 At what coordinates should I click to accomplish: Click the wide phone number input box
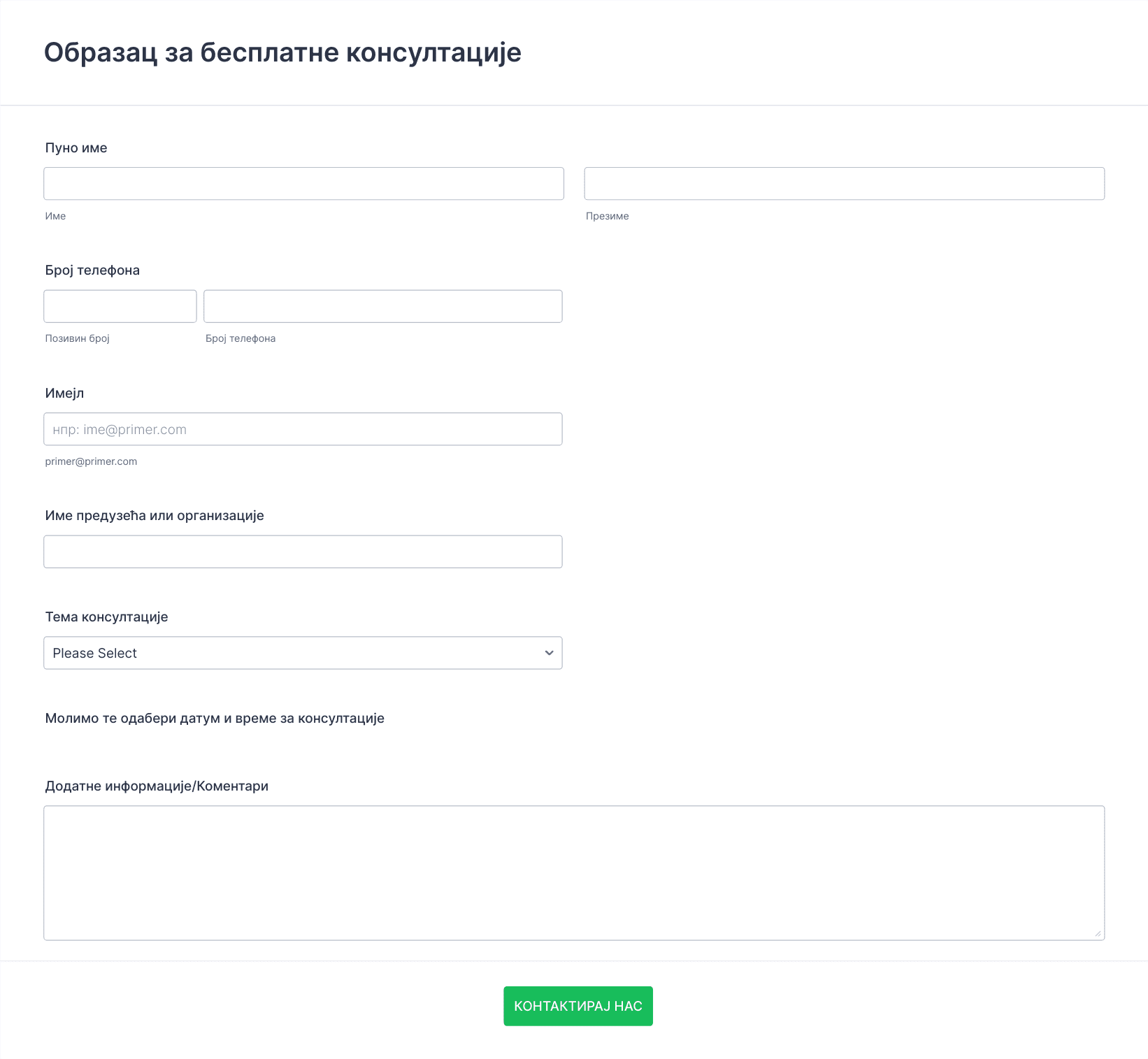click(383, 306)
